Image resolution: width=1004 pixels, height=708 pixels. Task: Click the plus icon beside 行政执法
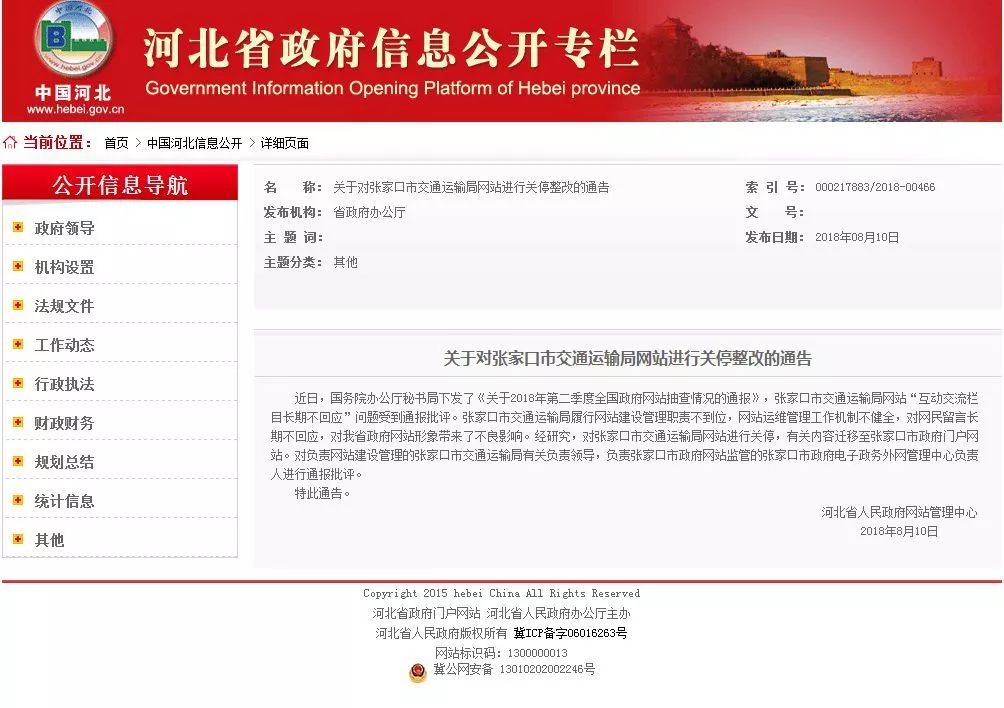pyautogui.click(x=18, y=383)
